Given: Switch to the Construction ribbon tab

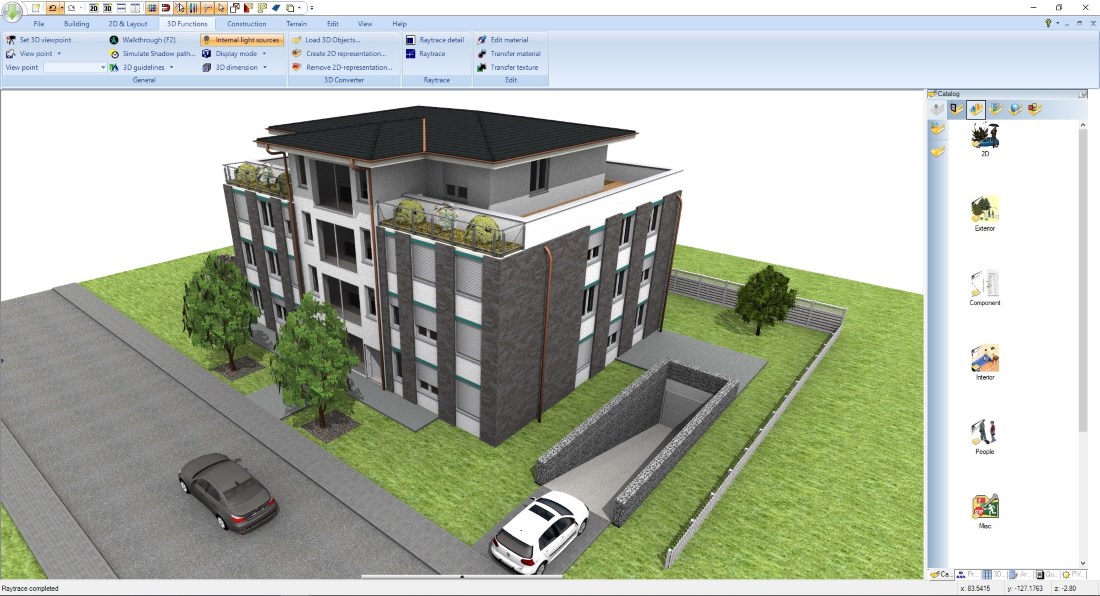Looking at the screenshot, I should [x=247, y=23].
